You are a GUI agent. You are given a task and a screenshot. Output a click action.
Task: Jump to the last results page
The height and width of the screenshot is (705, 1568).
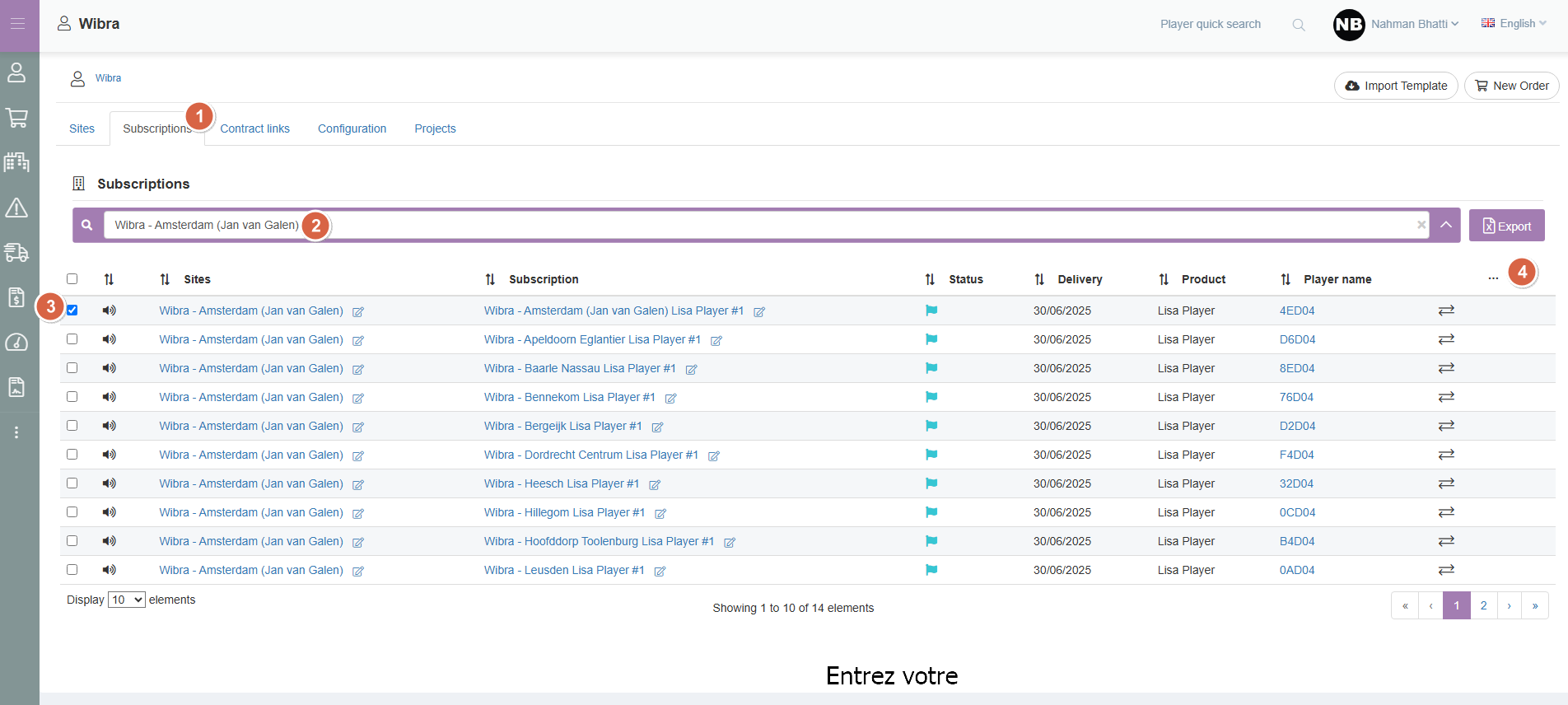(1535, 606)
